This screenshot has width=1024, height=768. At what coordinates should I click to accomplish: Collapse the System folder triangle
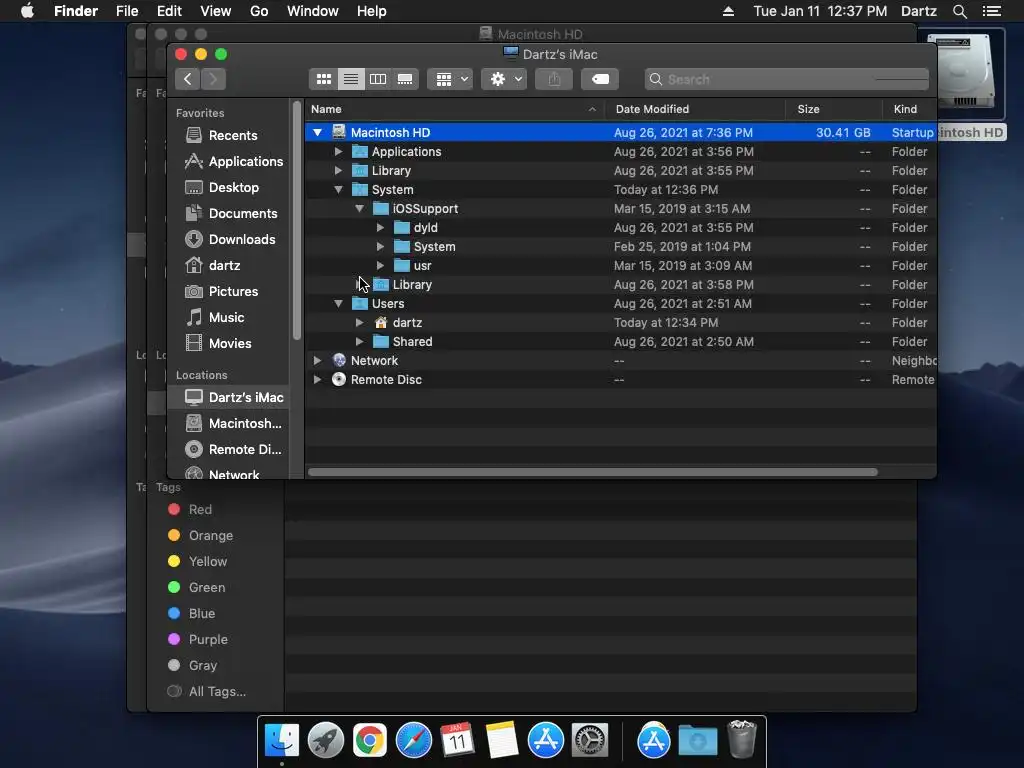(338, 189)
